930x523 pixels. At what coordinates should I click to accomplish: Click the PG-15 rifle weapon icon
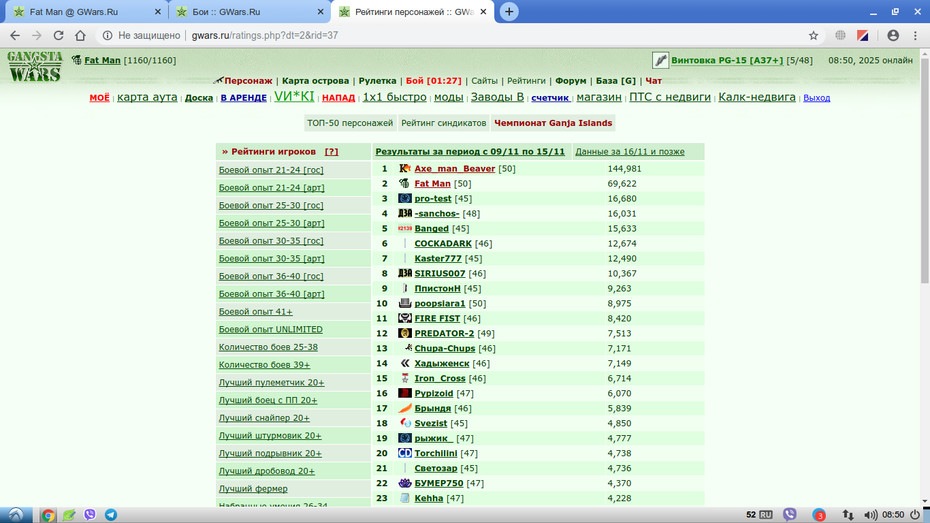pos(660,60)
